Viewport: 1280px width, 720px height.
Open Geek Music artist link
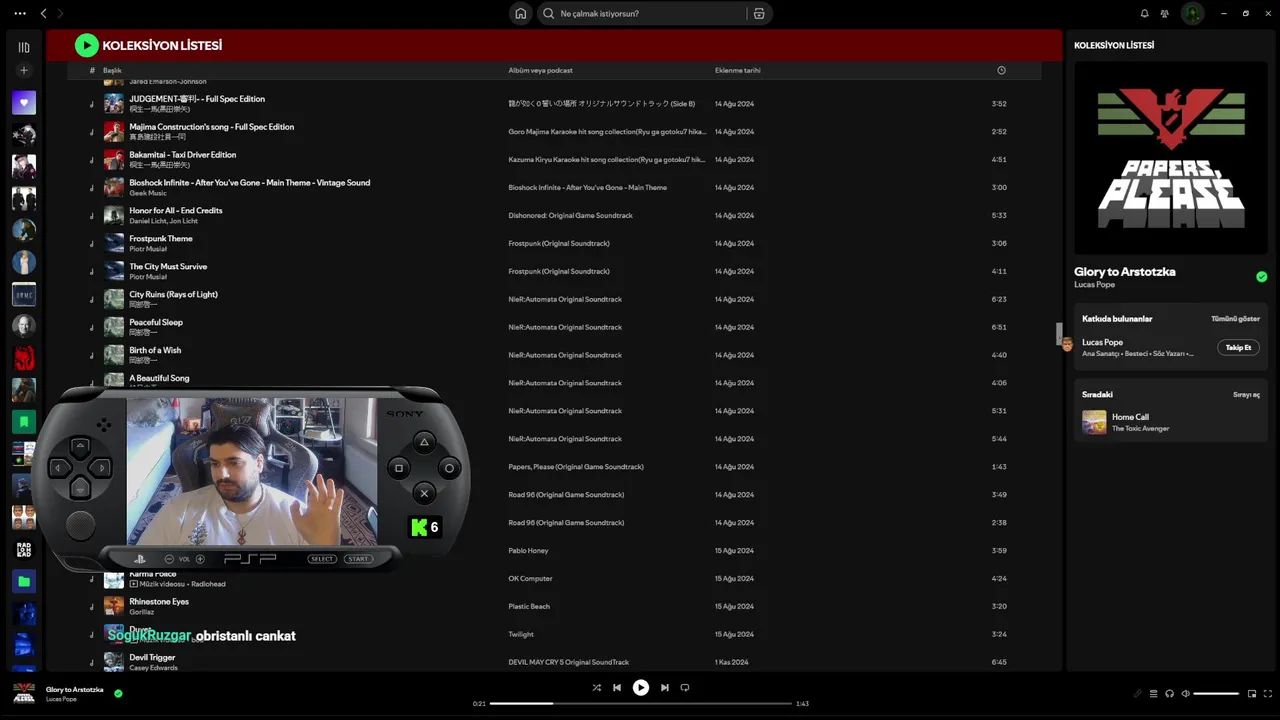148,193
